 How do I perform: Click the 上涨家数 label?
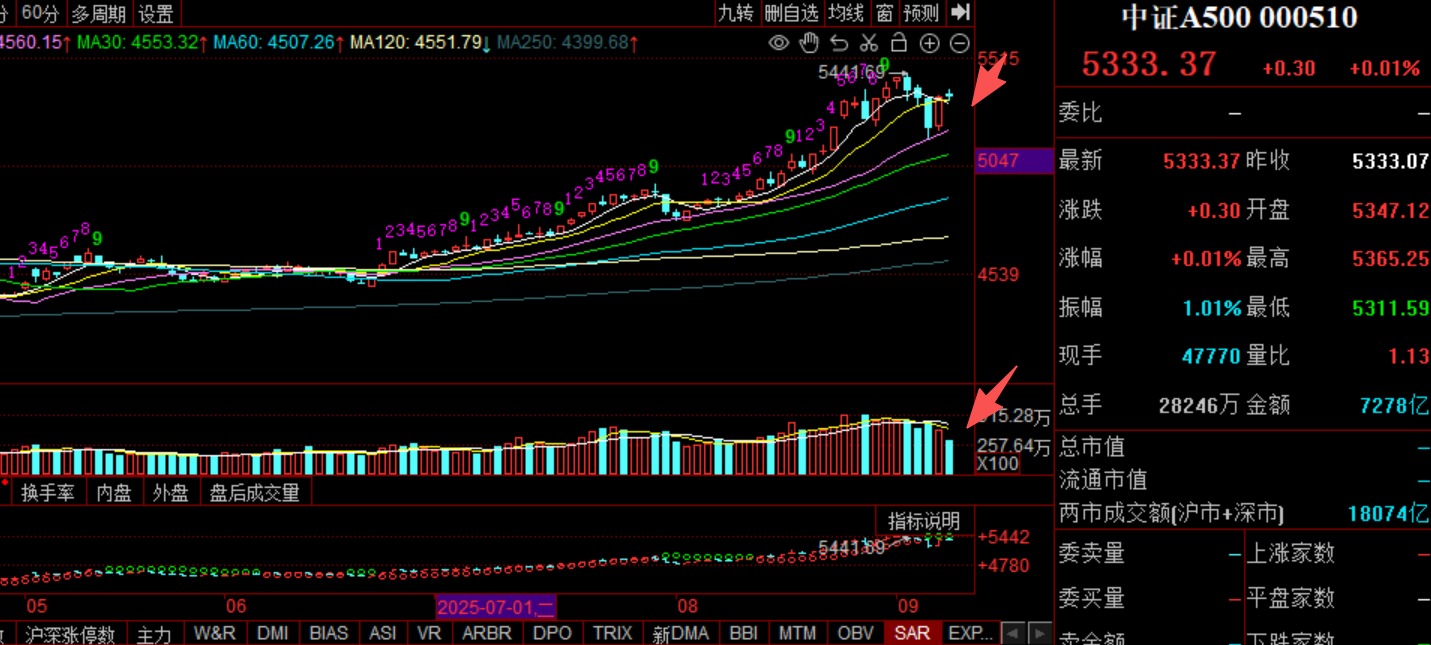tap(1291, 553)
